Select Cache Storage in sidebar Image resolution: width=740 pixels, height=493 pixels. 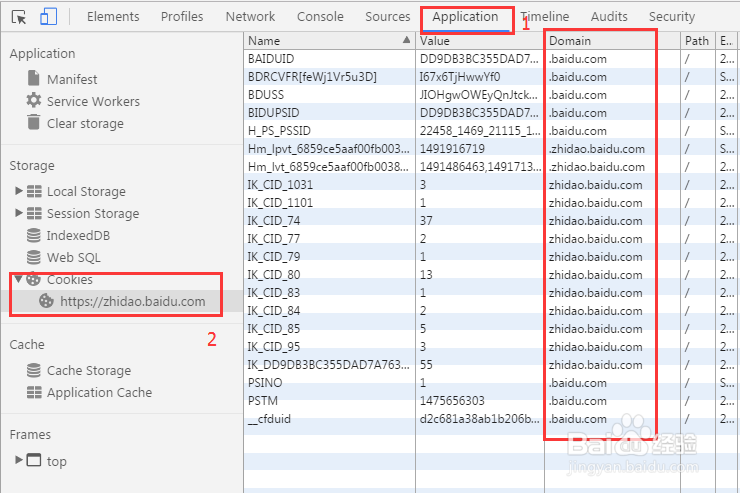pyautogui.click(x=89, y=371)
